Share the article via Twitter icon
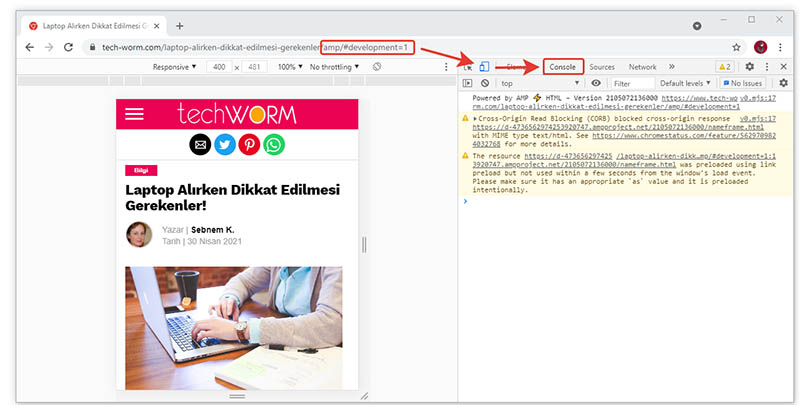Viewport: 800px width, 405px height. (x=224, y=145)
